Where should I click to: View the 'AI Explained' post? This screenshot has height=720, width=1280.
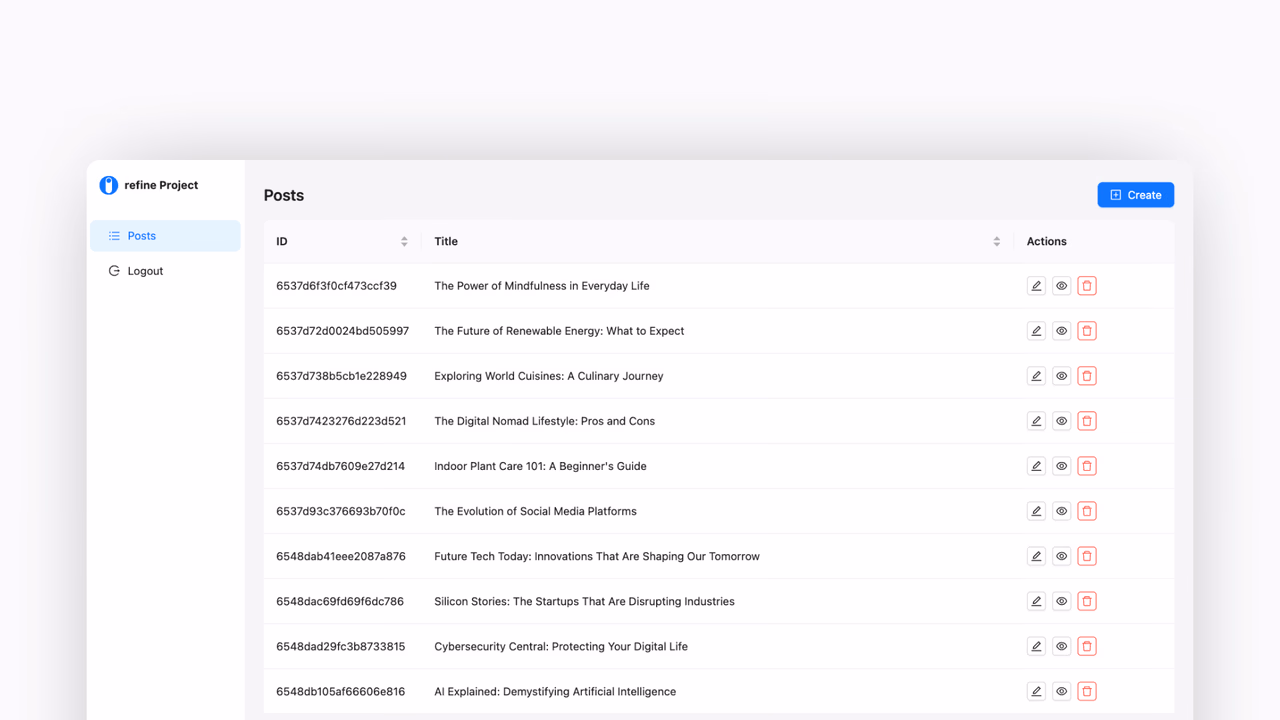click(1062, 691)
